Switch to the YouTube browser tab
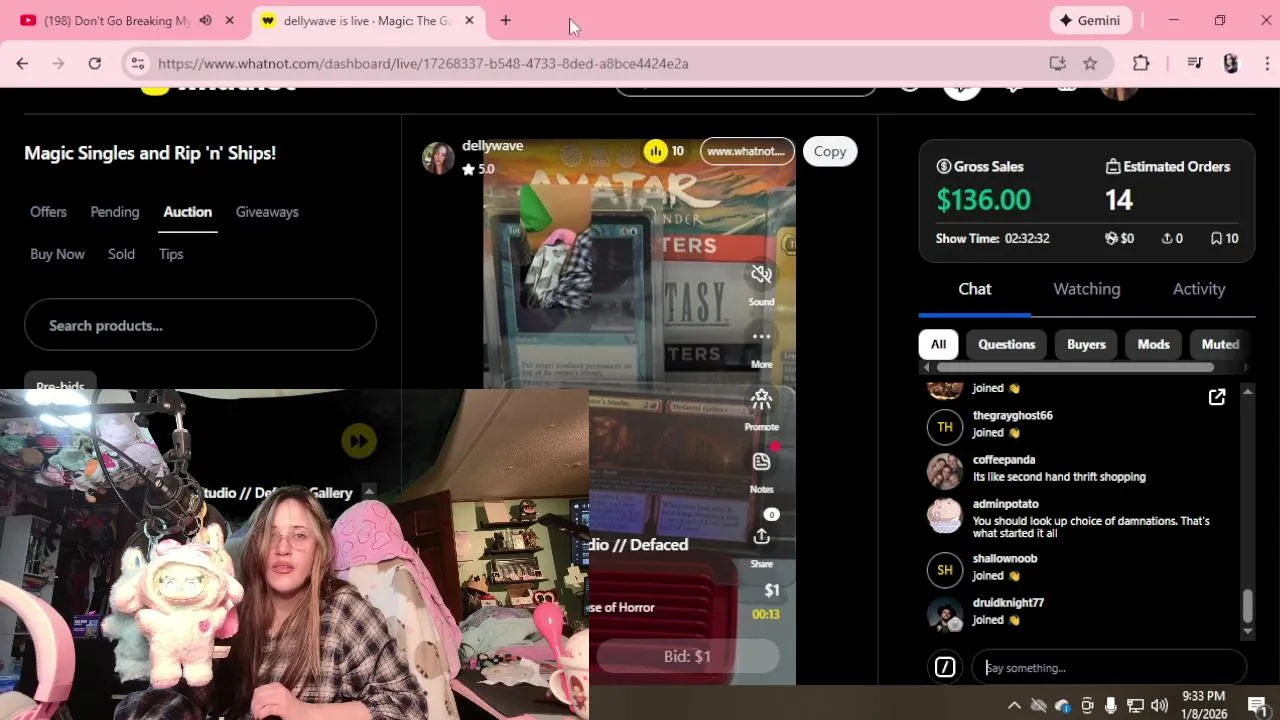1280x720 pixels. click(x=118, y=21)
